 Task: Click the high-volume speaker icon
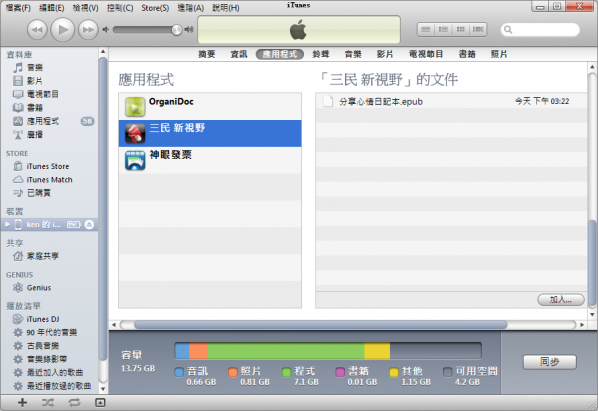click(189, 30)
